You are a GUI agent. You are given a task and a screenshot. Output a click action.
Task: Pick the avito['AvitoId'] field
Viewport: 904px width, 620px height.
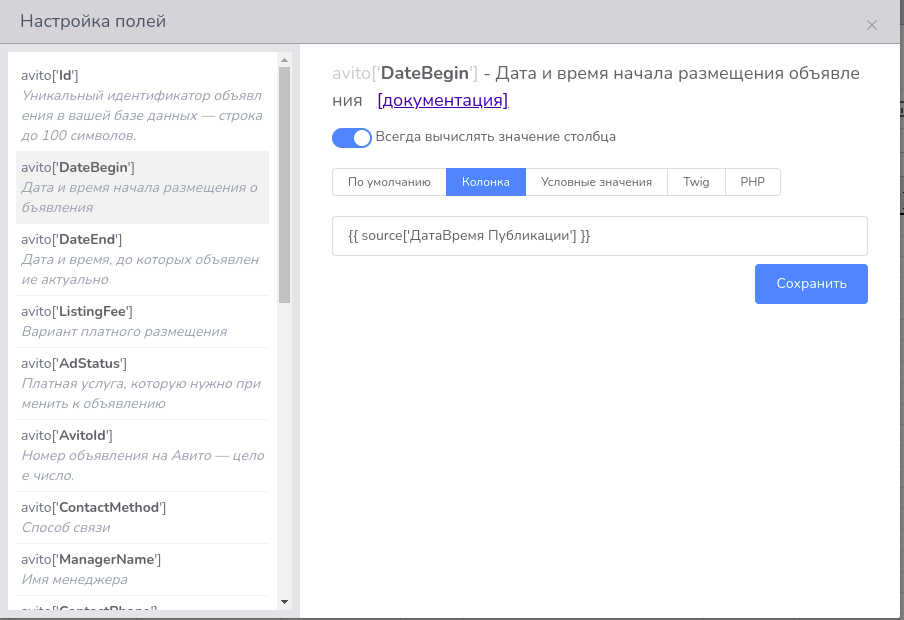142,456
